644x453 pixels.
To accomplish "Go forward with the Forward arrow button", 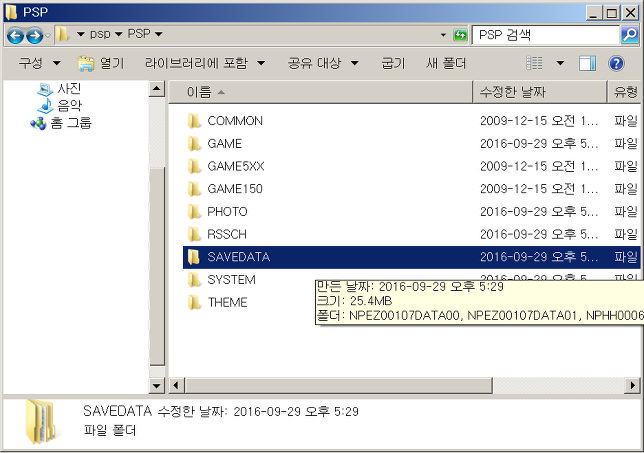I will coord(34,36).
